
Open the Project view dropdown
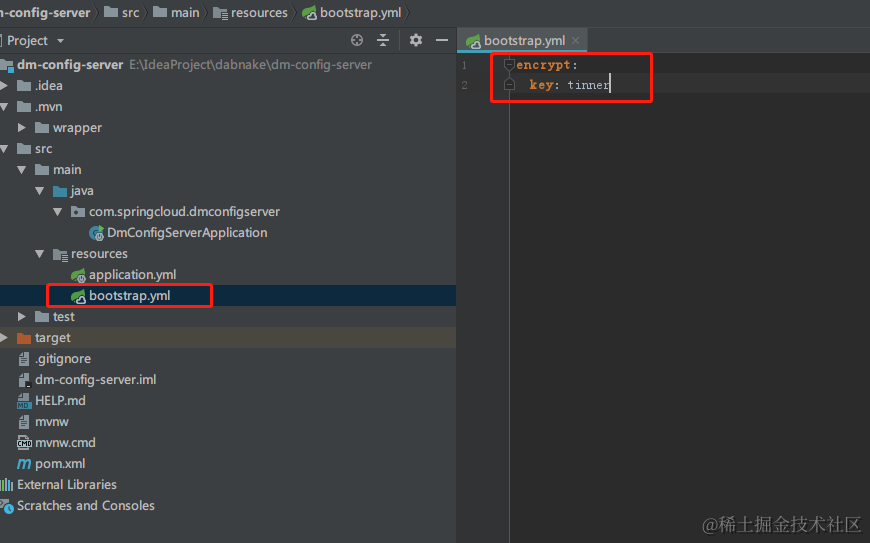tap(60, 40)
